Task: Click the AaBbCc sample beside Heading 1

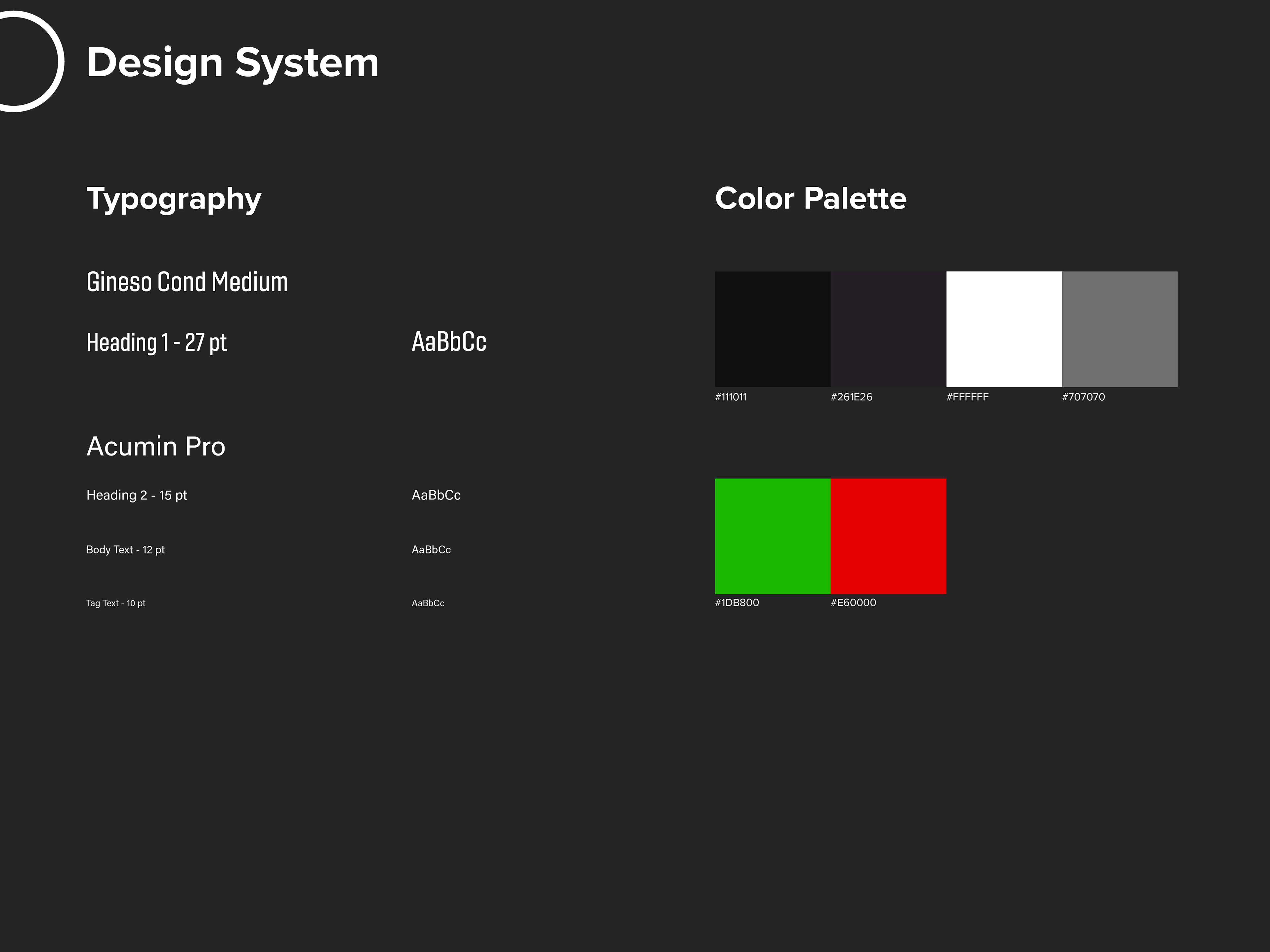Action: (x=449, y=341)
